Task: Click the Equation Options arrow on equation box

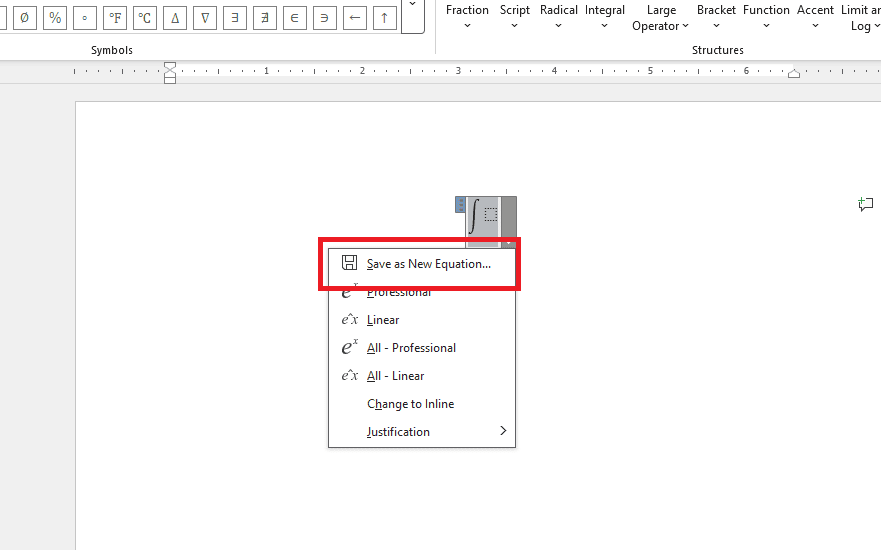Action: (508, 222)
